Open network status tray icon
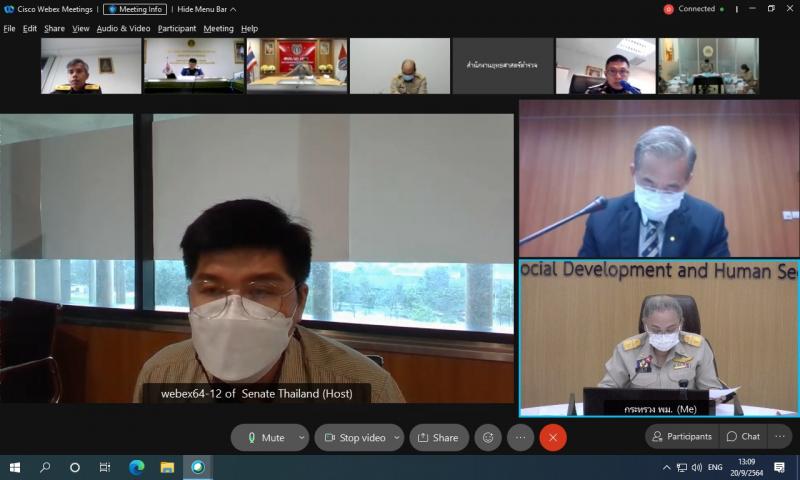The width and height of the screenshot is (800, 480). pos(682,467)
